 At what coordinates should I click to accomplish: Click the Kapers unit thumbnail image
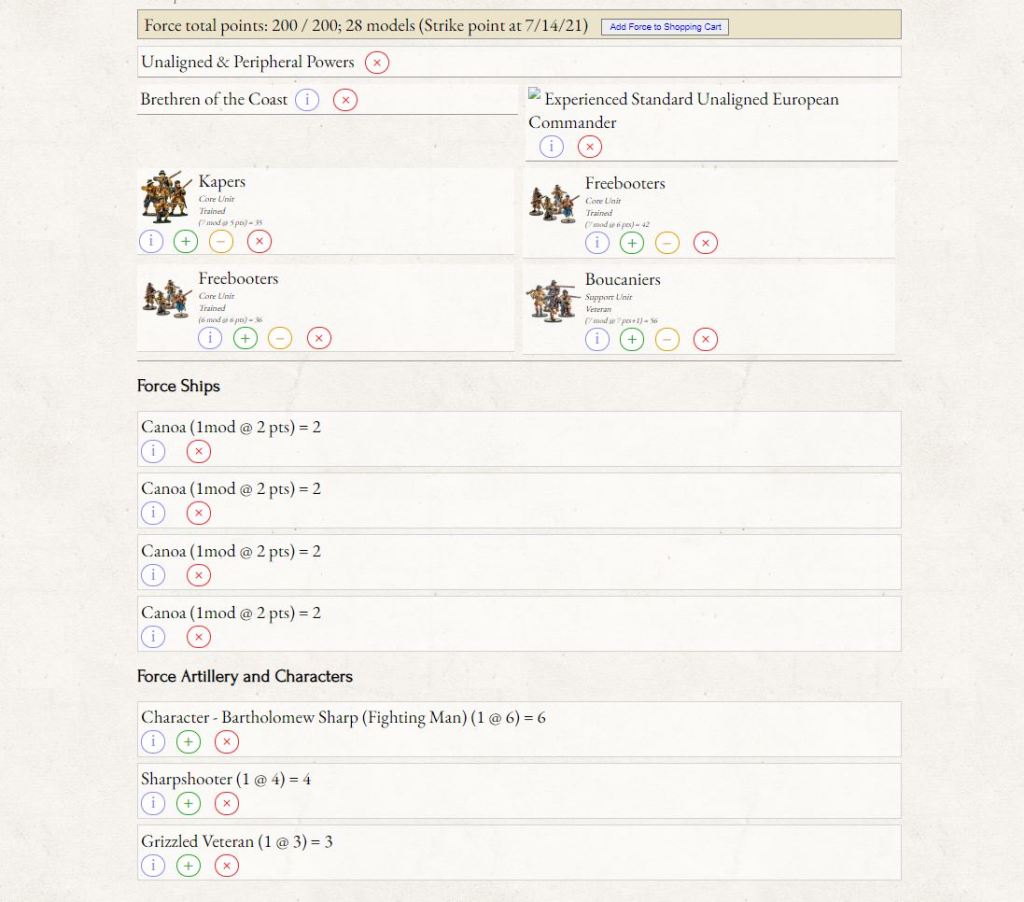tap(165, 196)
